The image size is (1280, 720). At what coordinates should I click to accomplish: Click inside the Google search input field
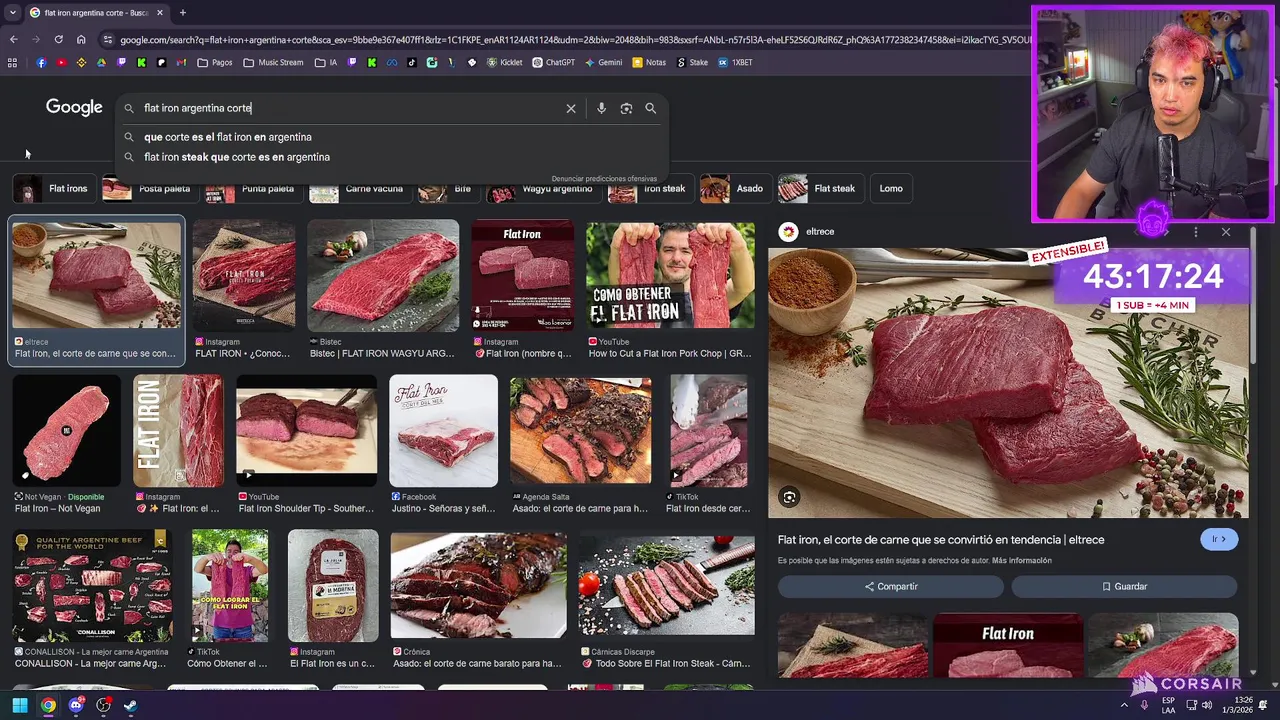click(x=350, y=108)
